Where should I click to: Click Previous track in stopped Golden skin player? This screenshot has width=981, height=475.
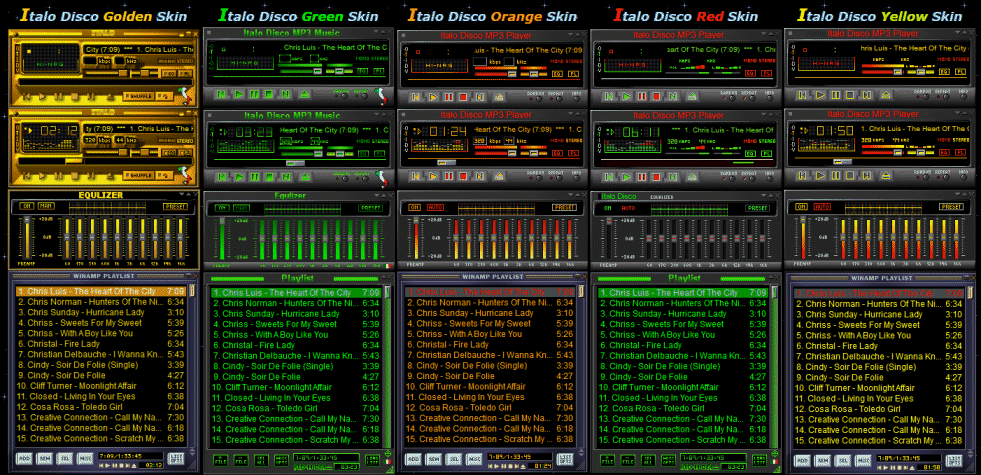(26, 97)
